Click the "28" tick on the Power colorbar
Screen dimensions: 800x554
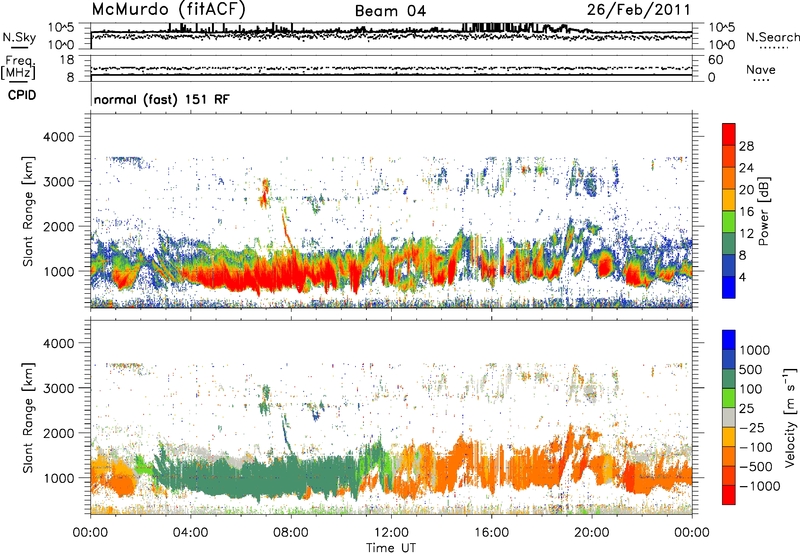[746, 146]
